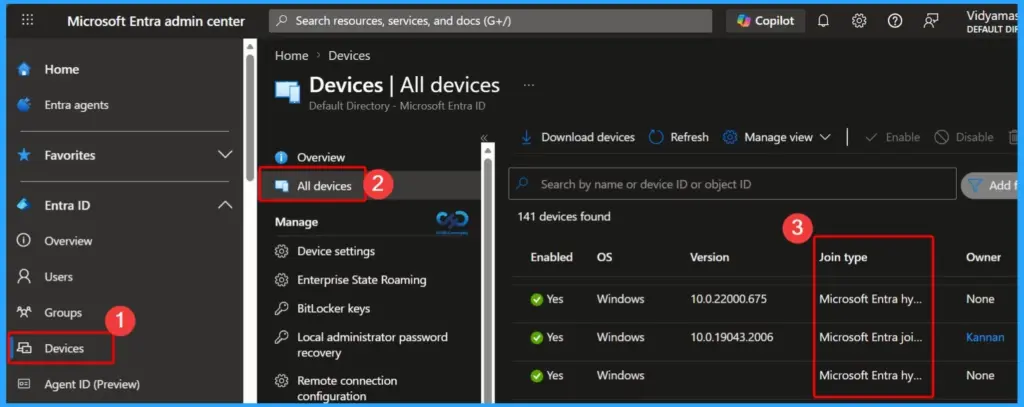Sort by the Enabled column header
Image resolution: width=1024 pixels, height=407 pixels.
(551, 257)
